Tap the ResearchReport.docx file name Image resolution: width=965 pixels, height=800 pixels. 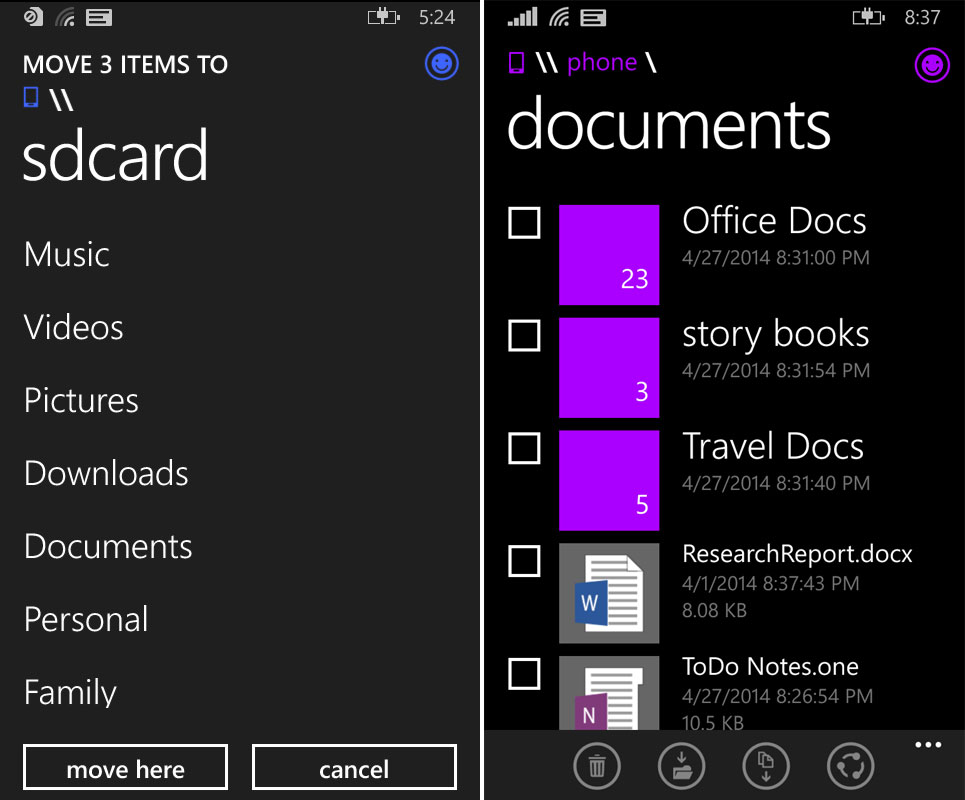(797, 554)
